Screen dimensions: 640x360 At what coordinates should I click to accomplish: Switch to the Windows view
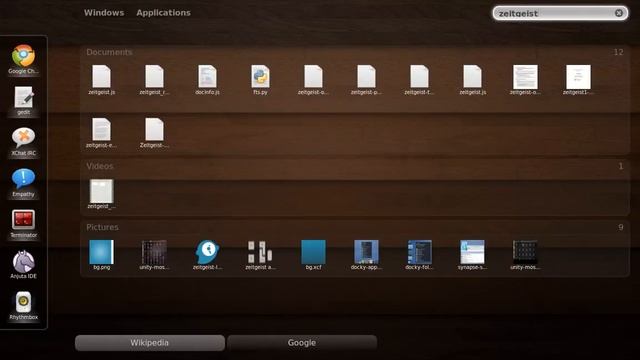[104, 13]
